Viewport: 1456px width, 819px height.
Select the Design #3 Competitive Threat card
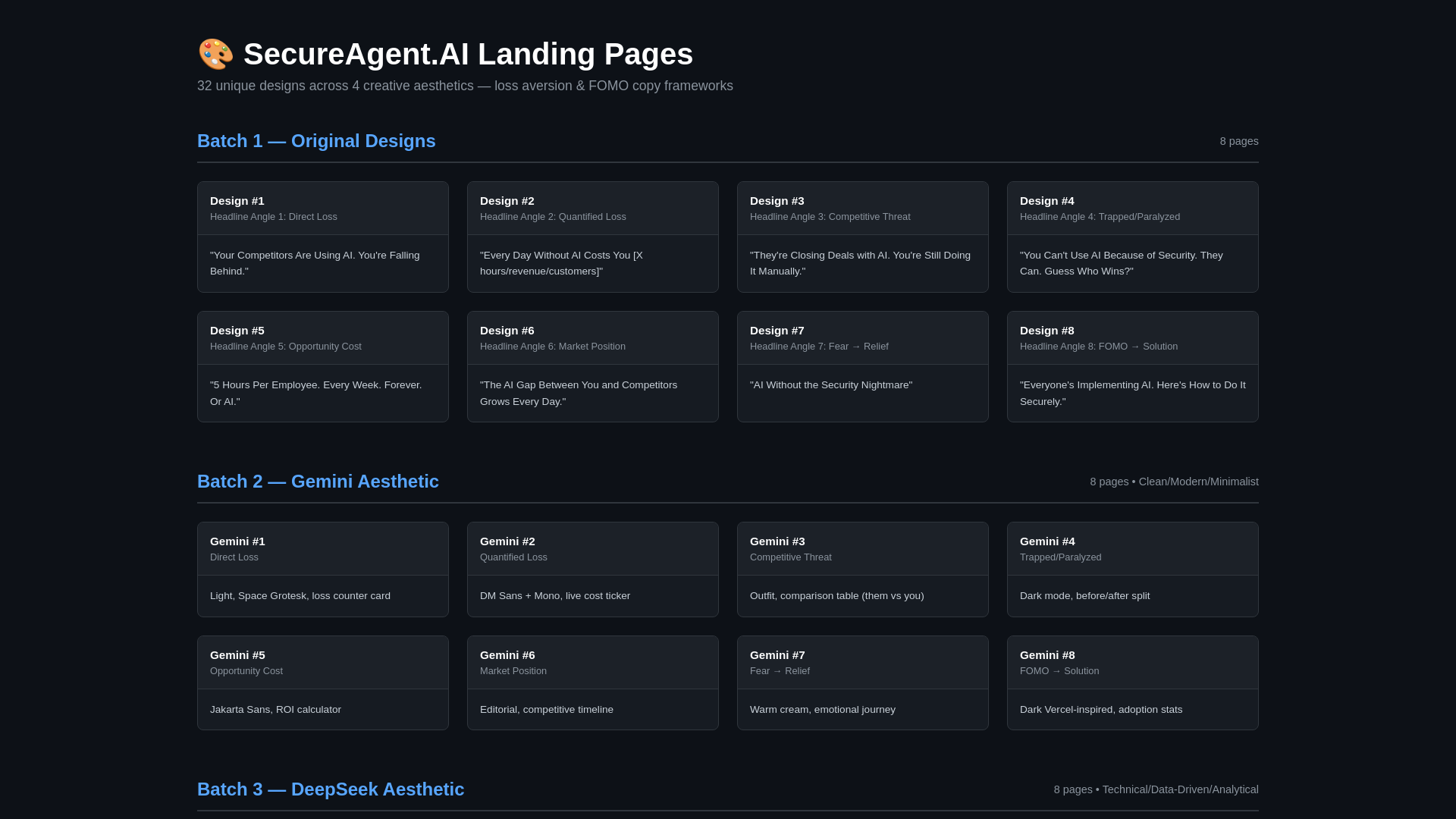[862, 237]
